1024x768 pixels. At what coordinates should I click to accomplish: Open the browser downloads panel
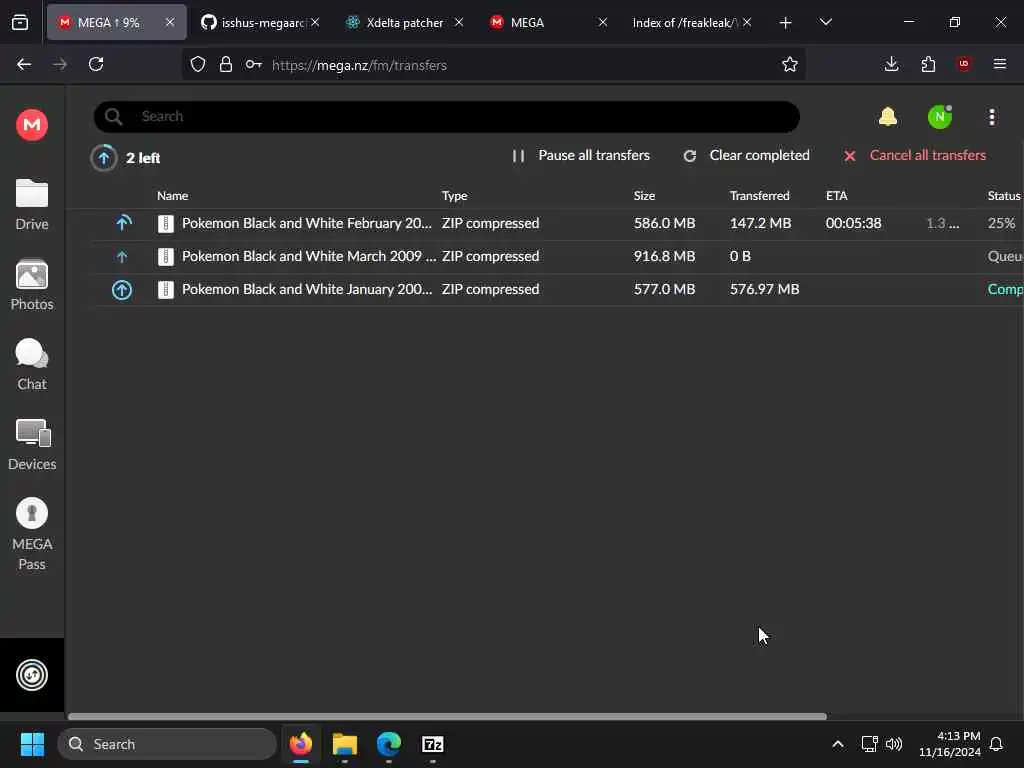click(x=891, y=64)
